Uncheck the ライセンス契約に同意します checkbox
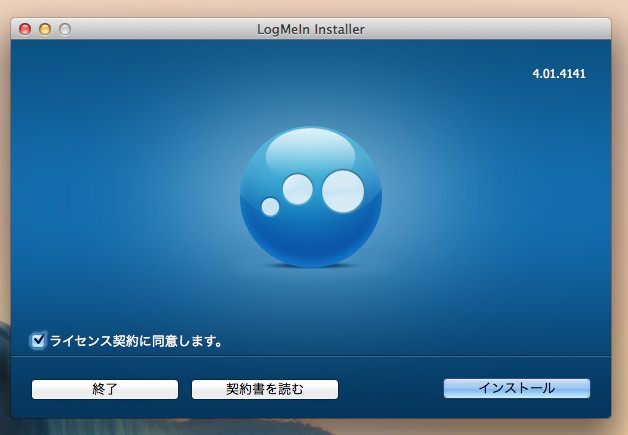The height and width of the screenshot is (435, 628). 38,340
